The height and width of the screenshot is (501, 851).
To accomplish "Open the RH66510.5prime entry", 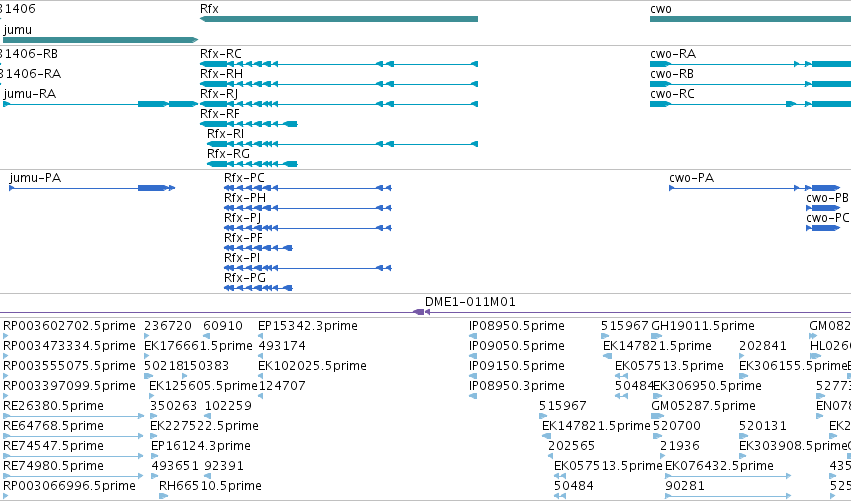I will [x=210, y=486].
